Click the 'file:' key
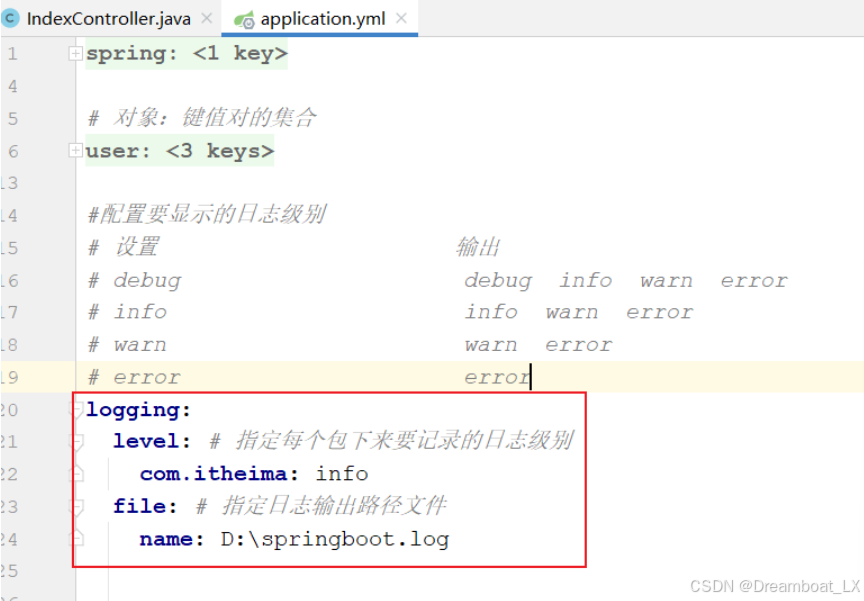Image resolution: width=864 pixels, height=601 pixels. click(x=145, y=506)
